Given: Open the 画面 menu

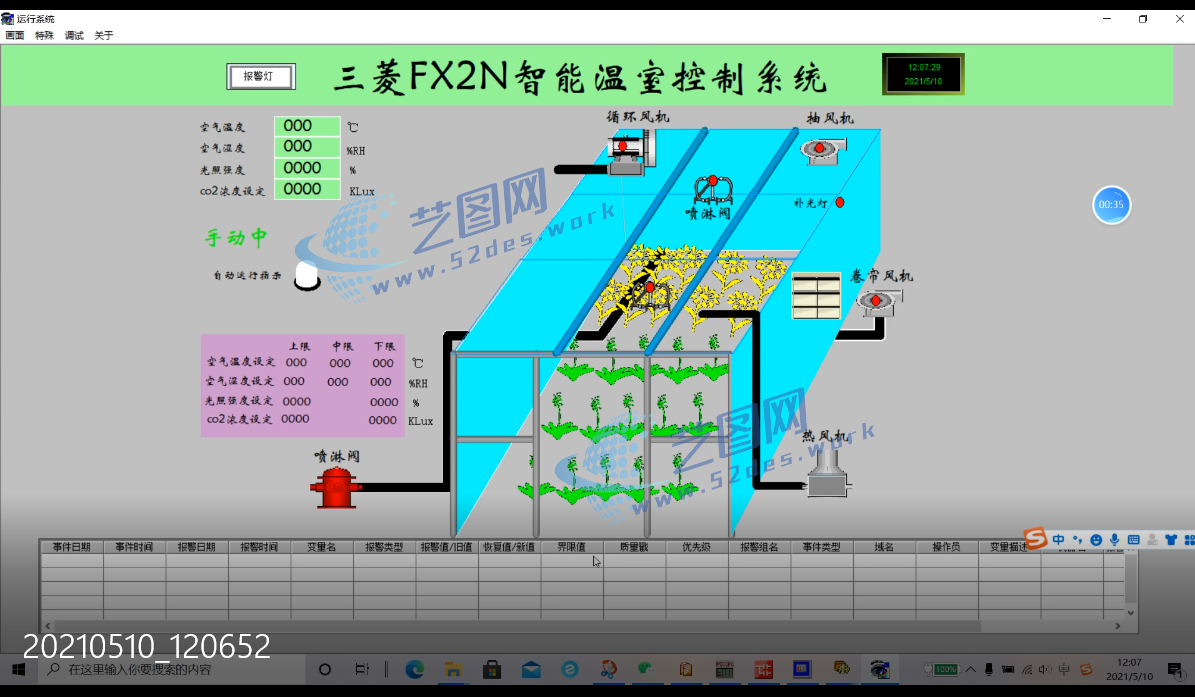Looking at the screenshot, I should 14,35.
